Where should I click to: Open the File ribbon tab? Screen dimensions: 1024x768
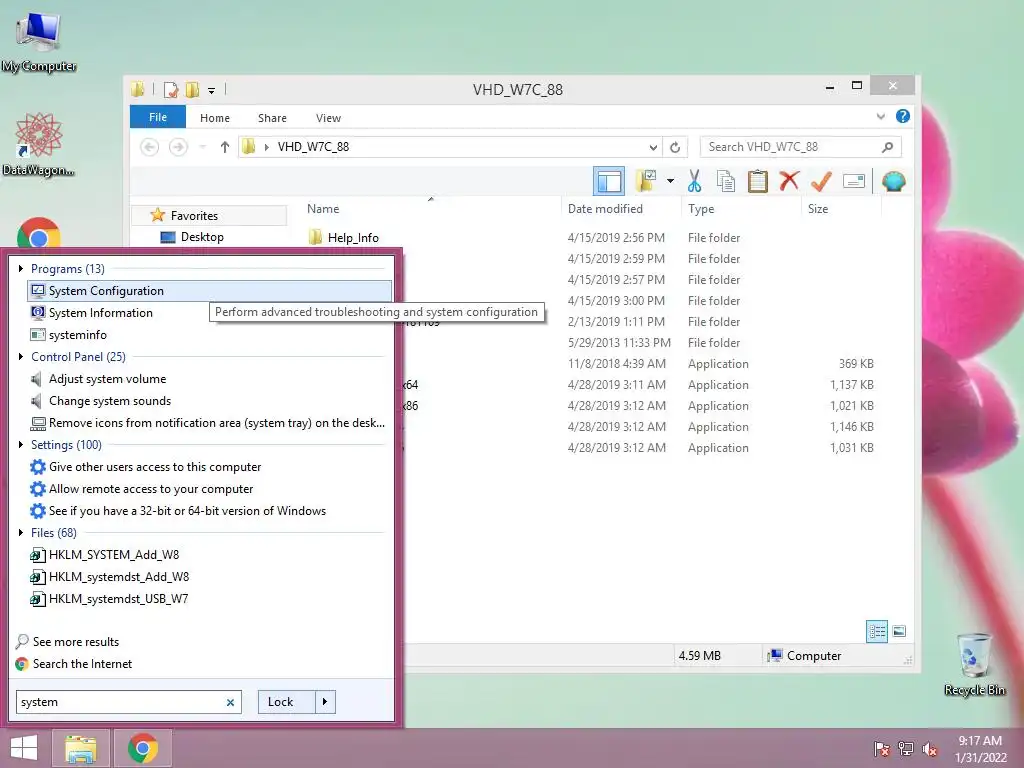pyautogui.click(x=158, y=117)
